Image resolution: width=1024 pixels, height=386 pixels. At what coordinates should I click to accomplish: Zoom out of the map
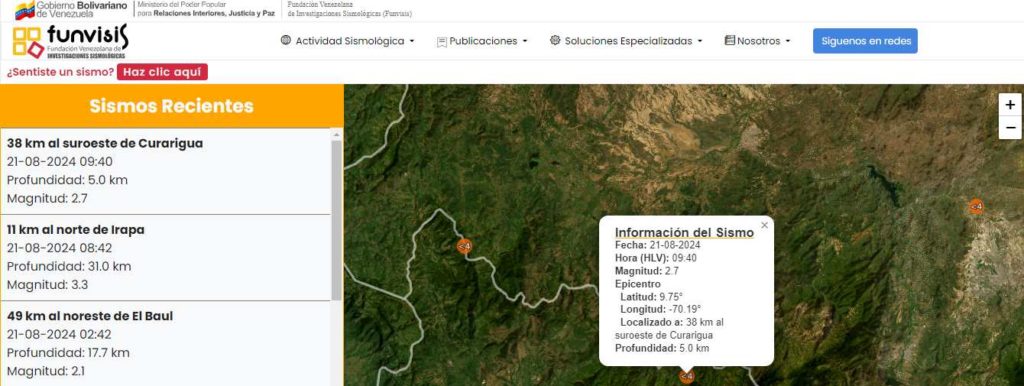click(1010, 127)
